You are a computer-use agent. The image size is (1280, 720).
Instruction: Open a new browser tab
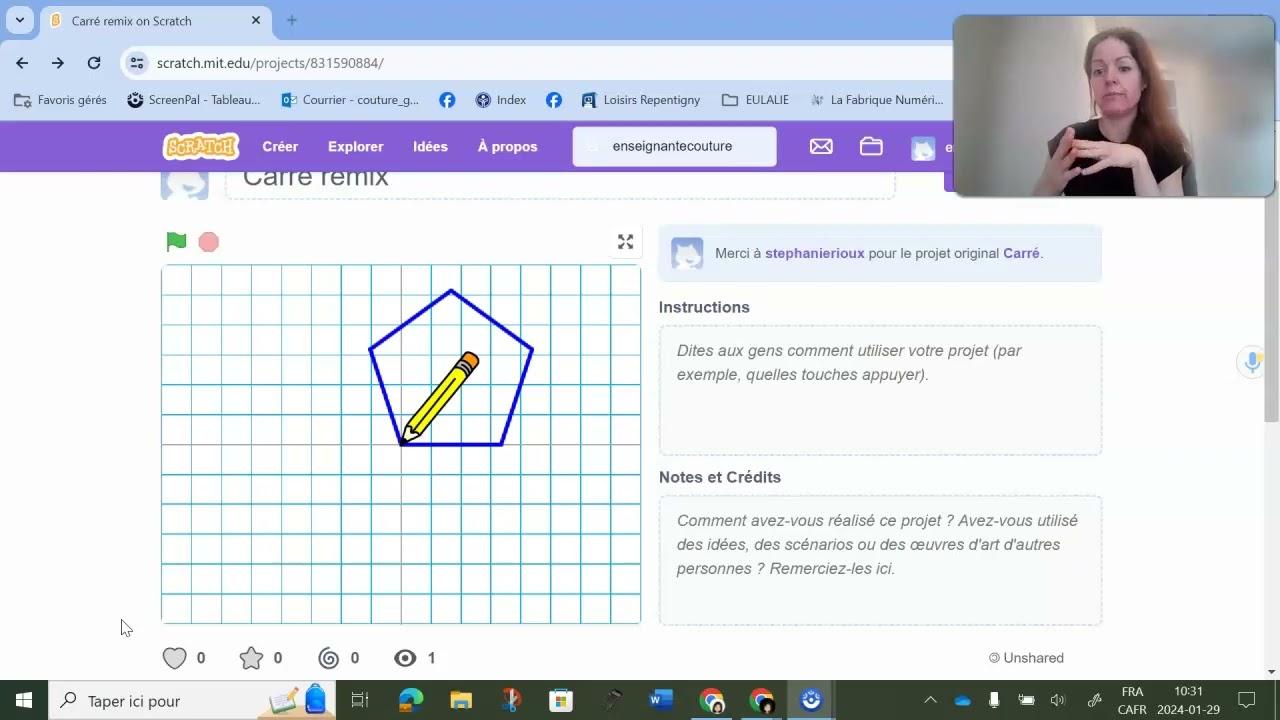292,20
